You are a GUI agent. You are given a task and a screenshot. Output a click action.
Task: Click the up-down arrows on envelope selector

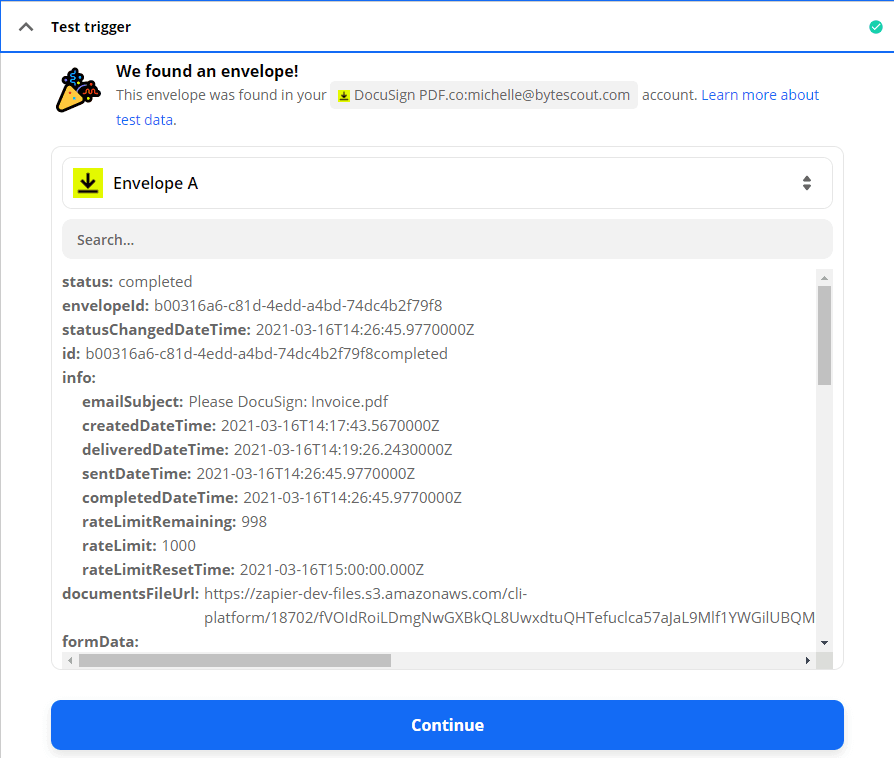pos(807,183)
